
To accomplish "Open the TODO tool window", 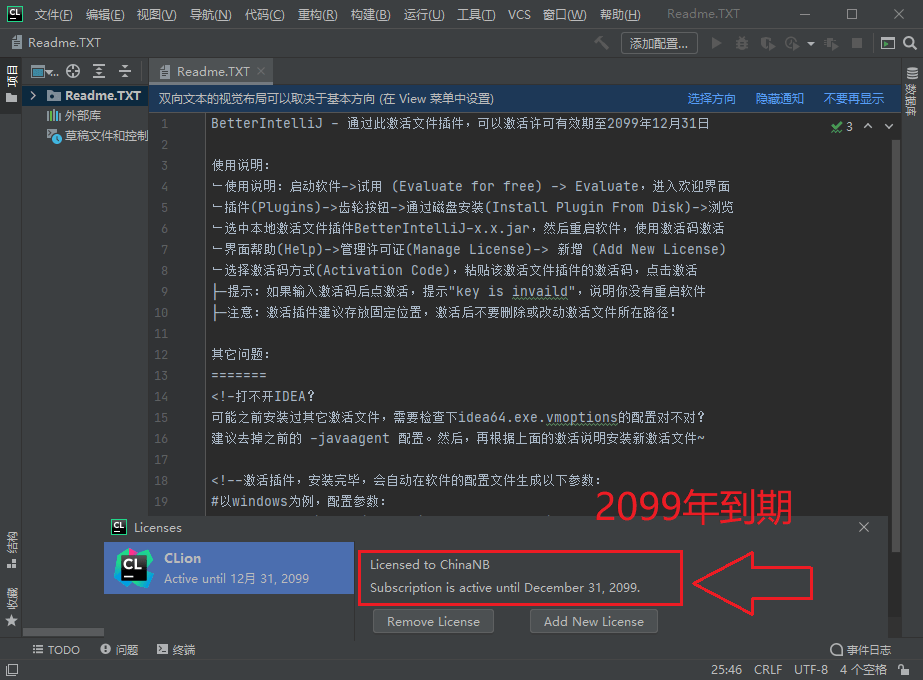I will (x=56, y=650).
